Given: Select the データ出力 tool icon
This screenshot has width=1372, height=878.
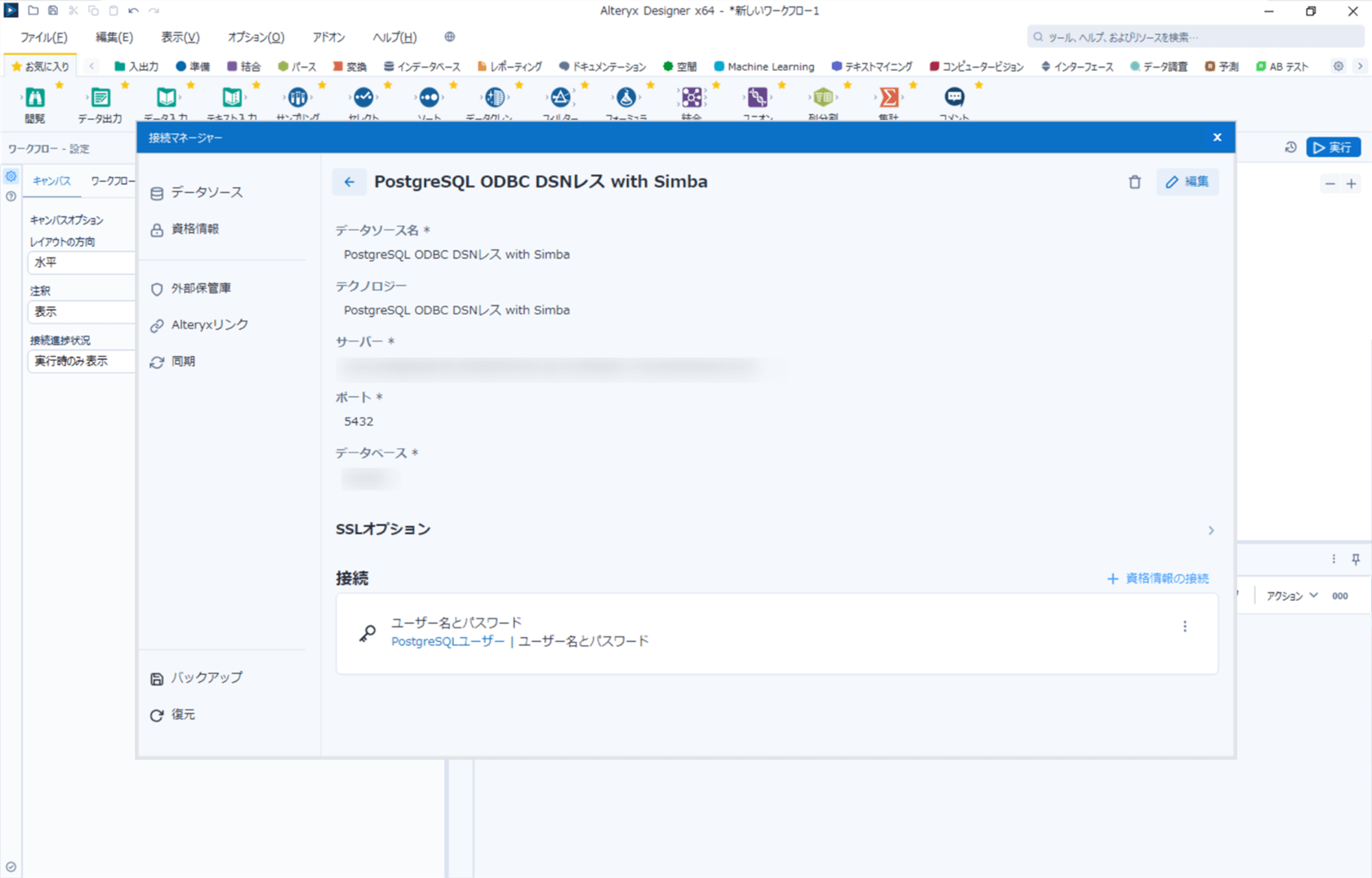Looking at the screenshot, I should [100, 97].
